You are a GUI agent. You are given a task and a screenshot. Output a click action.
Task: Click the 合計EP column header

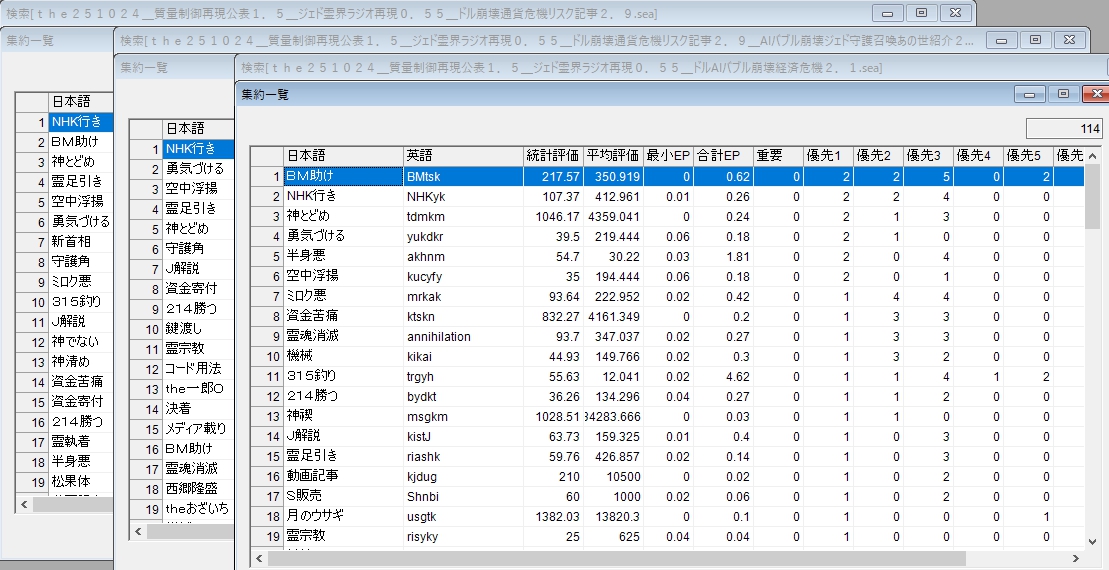[718, 156]
